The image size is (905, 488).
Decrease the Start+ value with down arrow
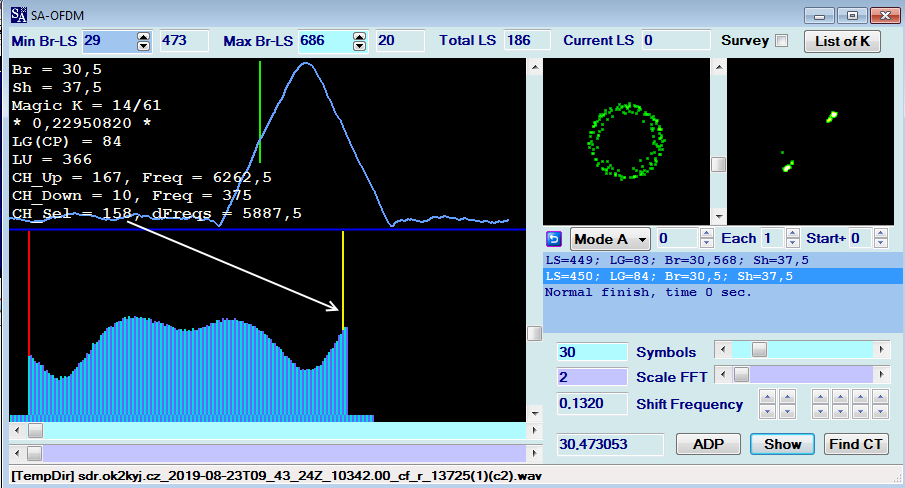(880, 243)
